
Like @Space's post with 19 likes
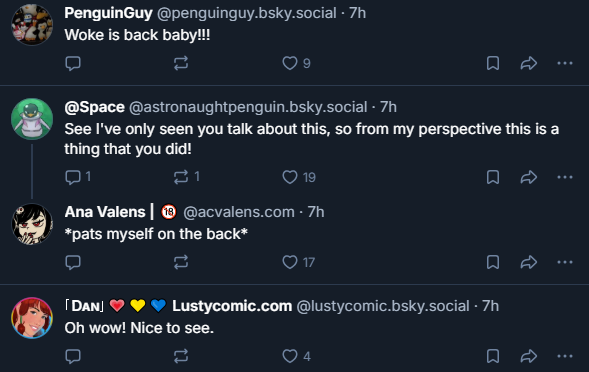299,177
